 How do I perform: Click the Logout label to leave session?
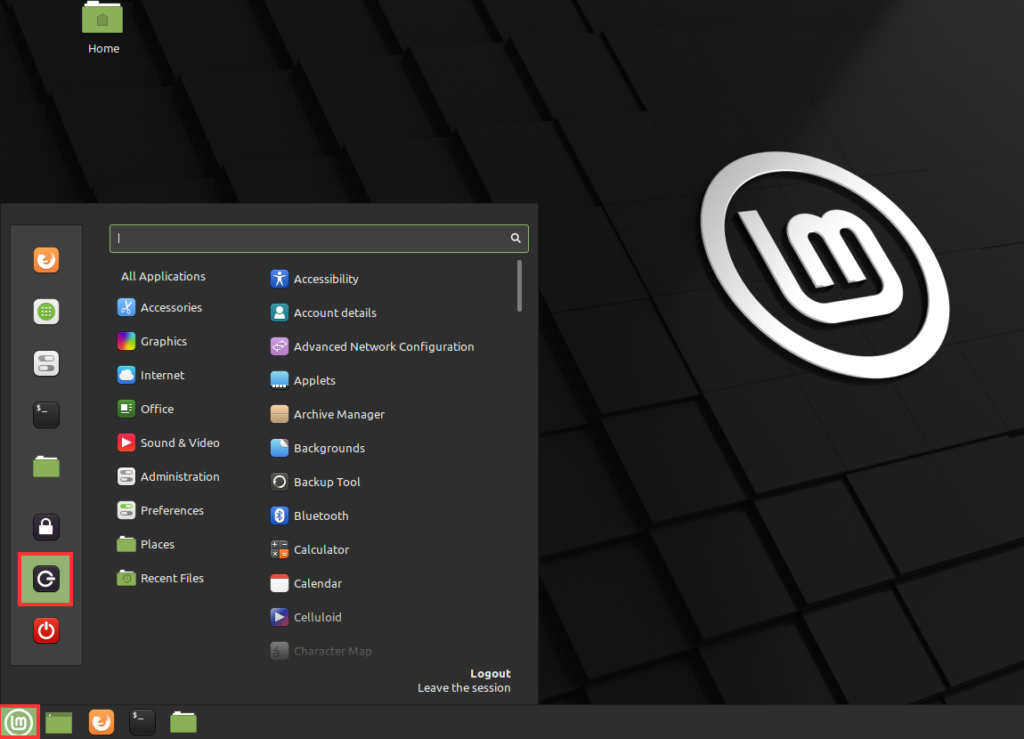(489, 673)
